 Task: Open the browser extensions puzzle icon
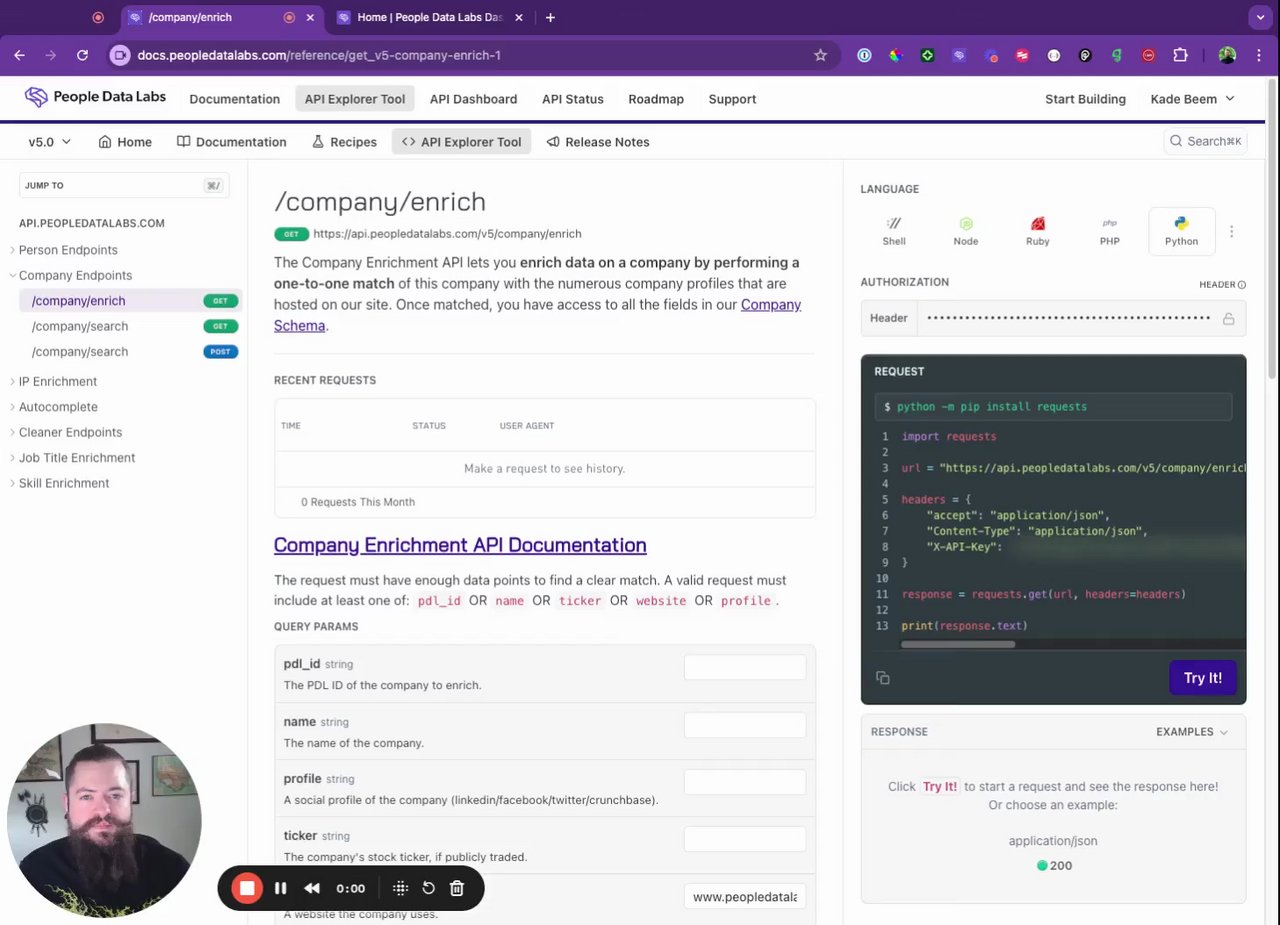(x=1180, y=55)
